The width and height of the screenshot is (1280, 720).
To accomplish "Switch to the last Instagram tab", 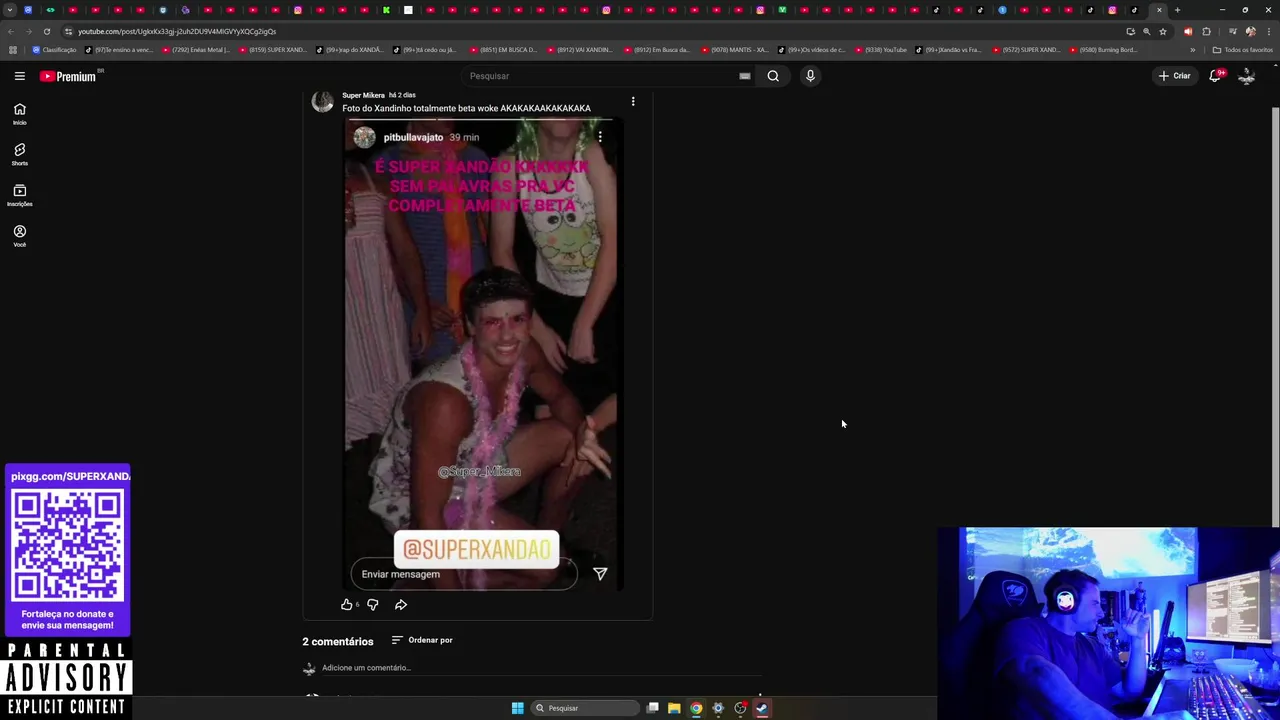I will 1112,10.
